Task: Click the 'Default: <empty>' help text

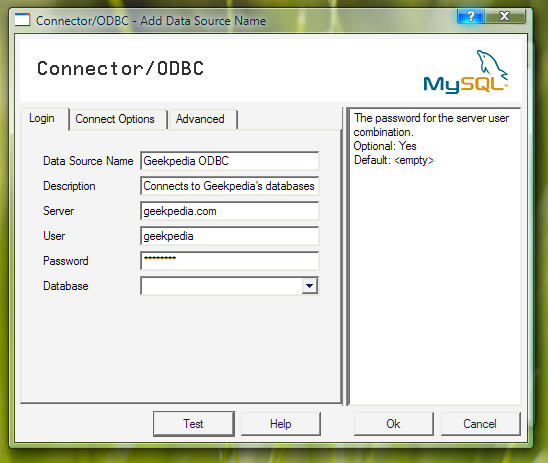Action: [394, 160]
